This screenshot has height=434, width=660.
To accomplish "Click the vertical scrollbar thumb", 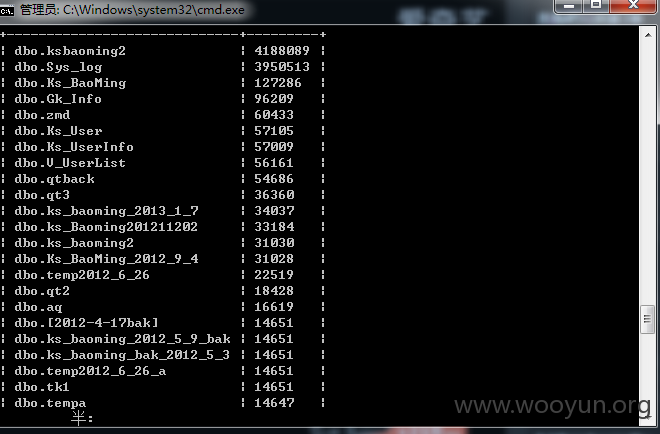I will click(x=647, y=320).
